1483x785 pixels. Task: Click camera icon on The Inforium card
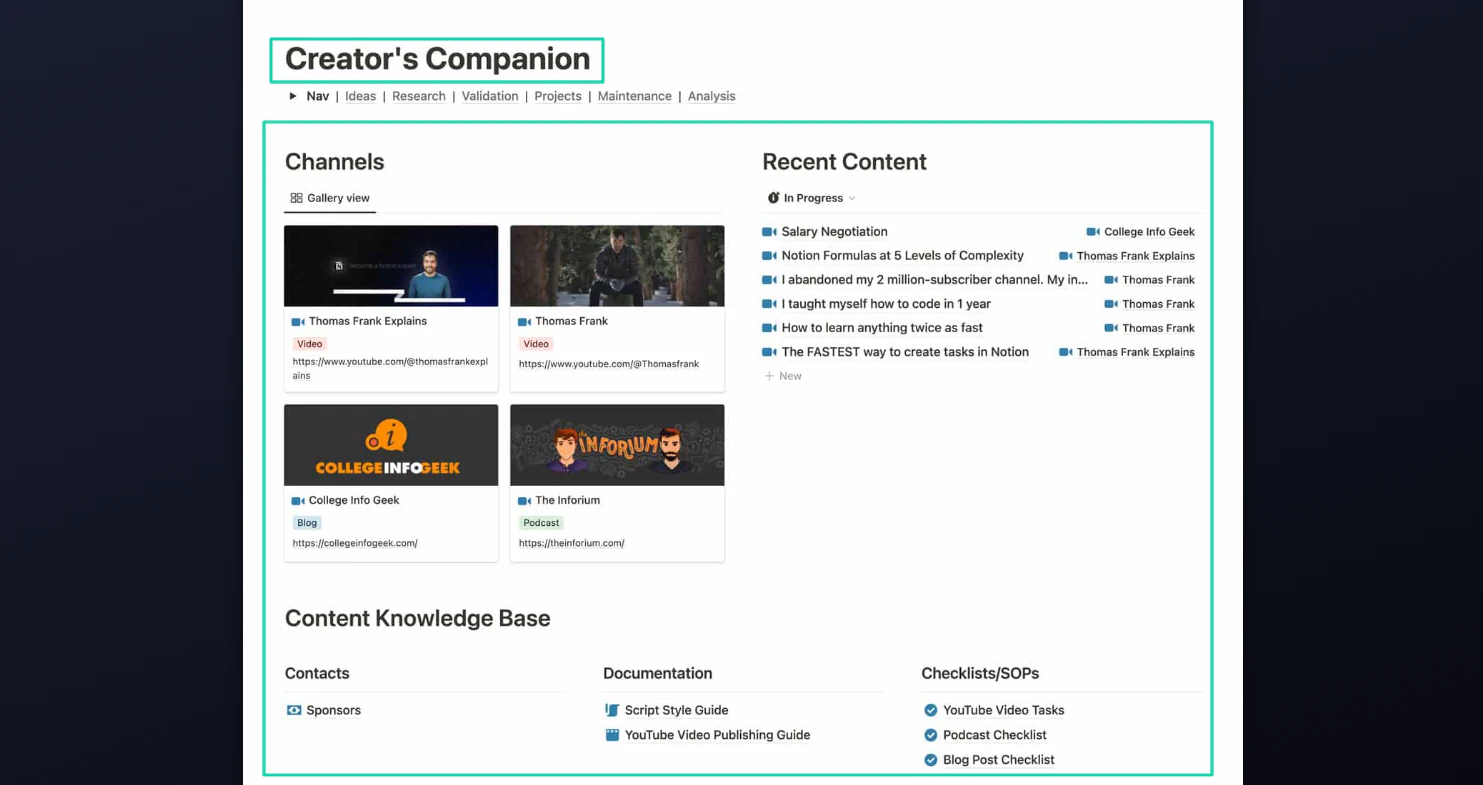pos(524,501)
